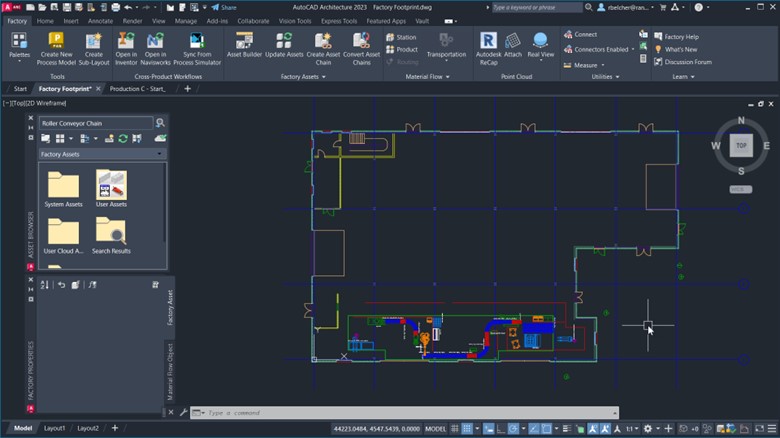The width and height of the screenshot is (780, 438).
Task: Click the Connect utility
Action: [580, 34]
